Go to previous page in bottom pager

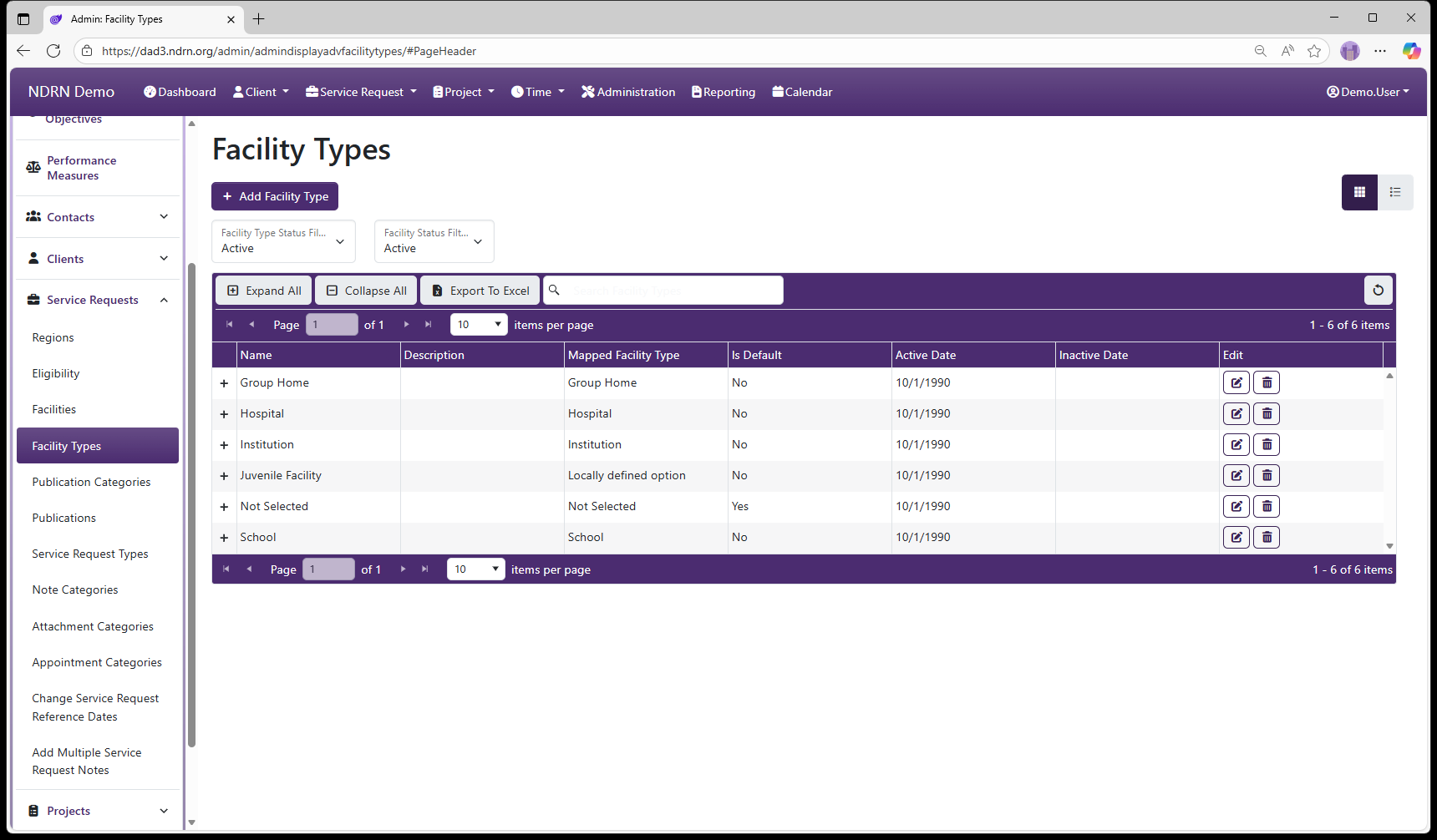(x=248, y=569)
